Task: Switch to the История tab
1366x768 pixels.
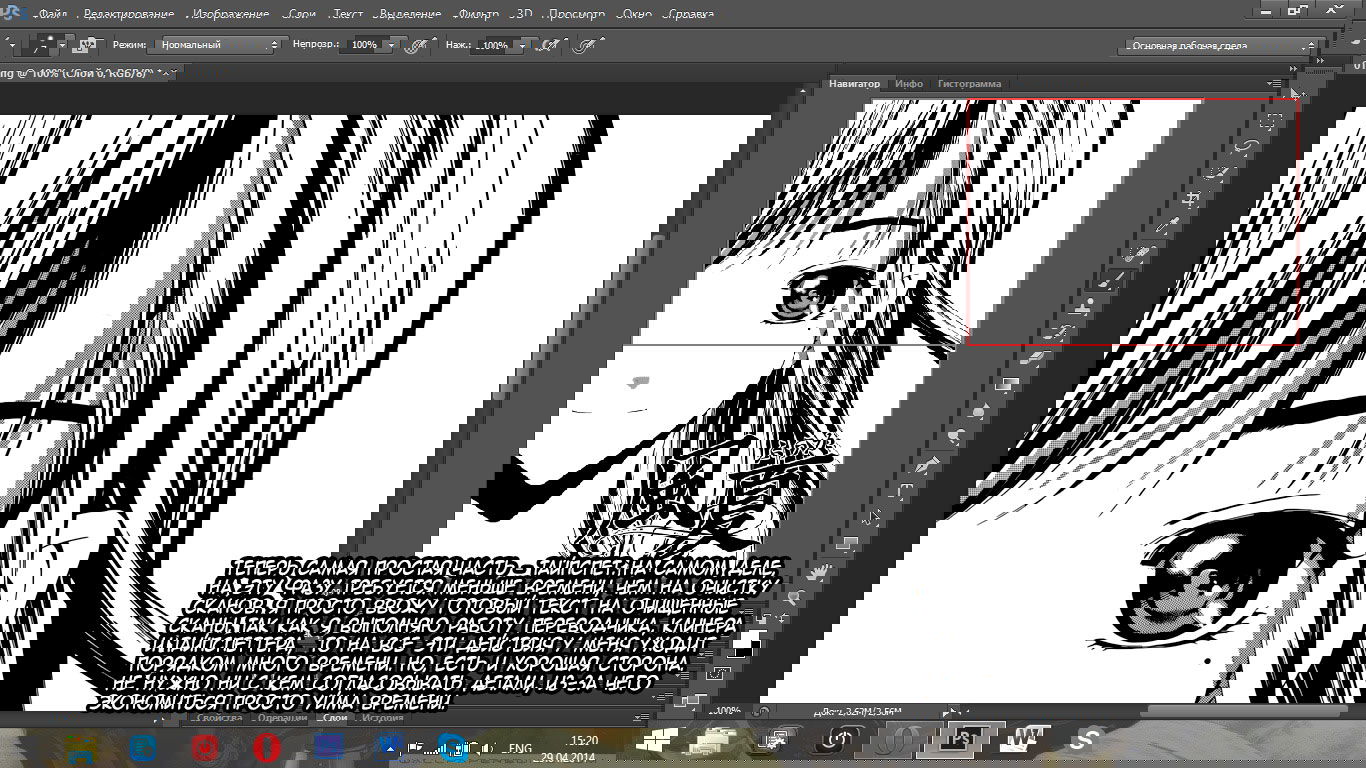Action: click(x=382, y=718)
